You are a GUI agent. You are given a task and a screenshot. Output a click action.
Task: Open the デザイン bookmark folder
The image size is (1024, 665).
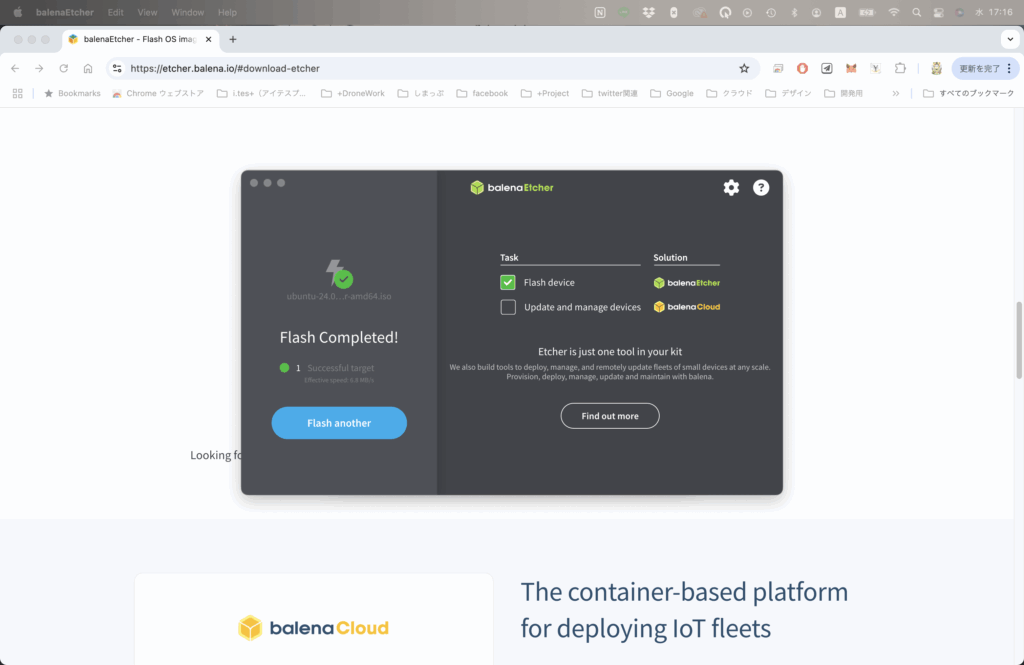pos(788,93)
